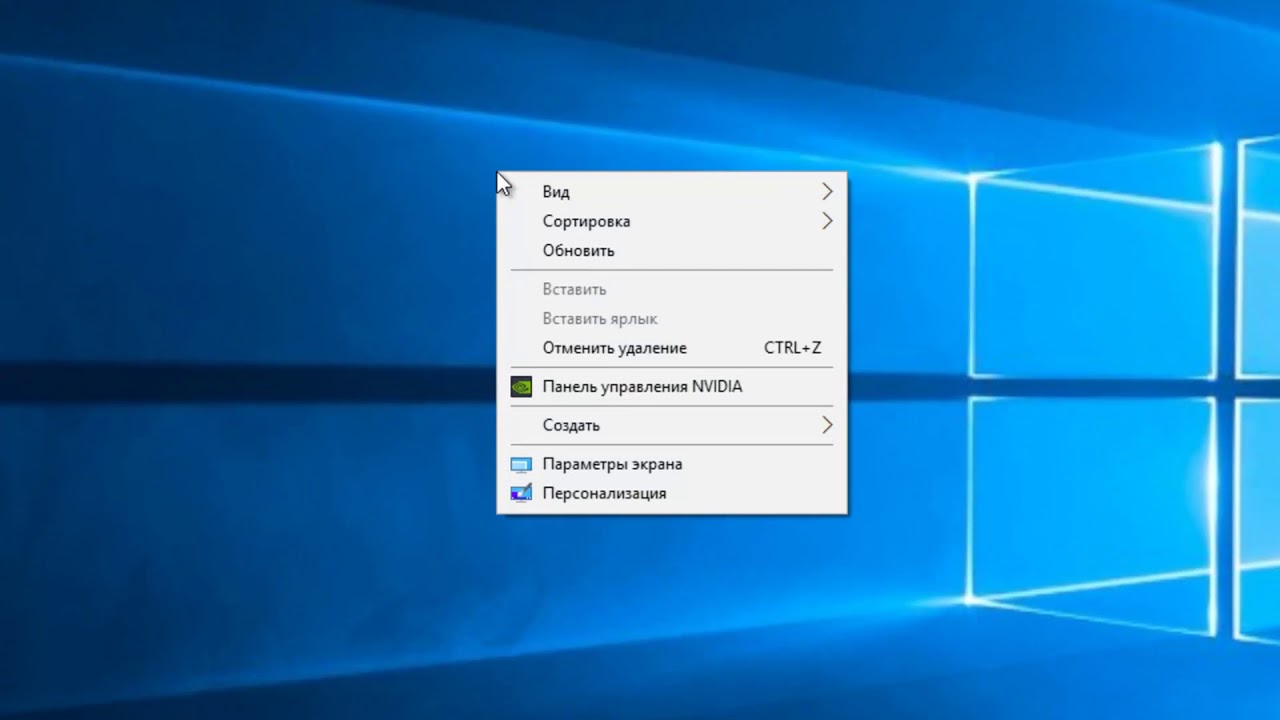Image resolution: width=1280 pixels, height=720 pixels.
Task: Click the Персонализация icon
Action: click(x=521, y=493)
